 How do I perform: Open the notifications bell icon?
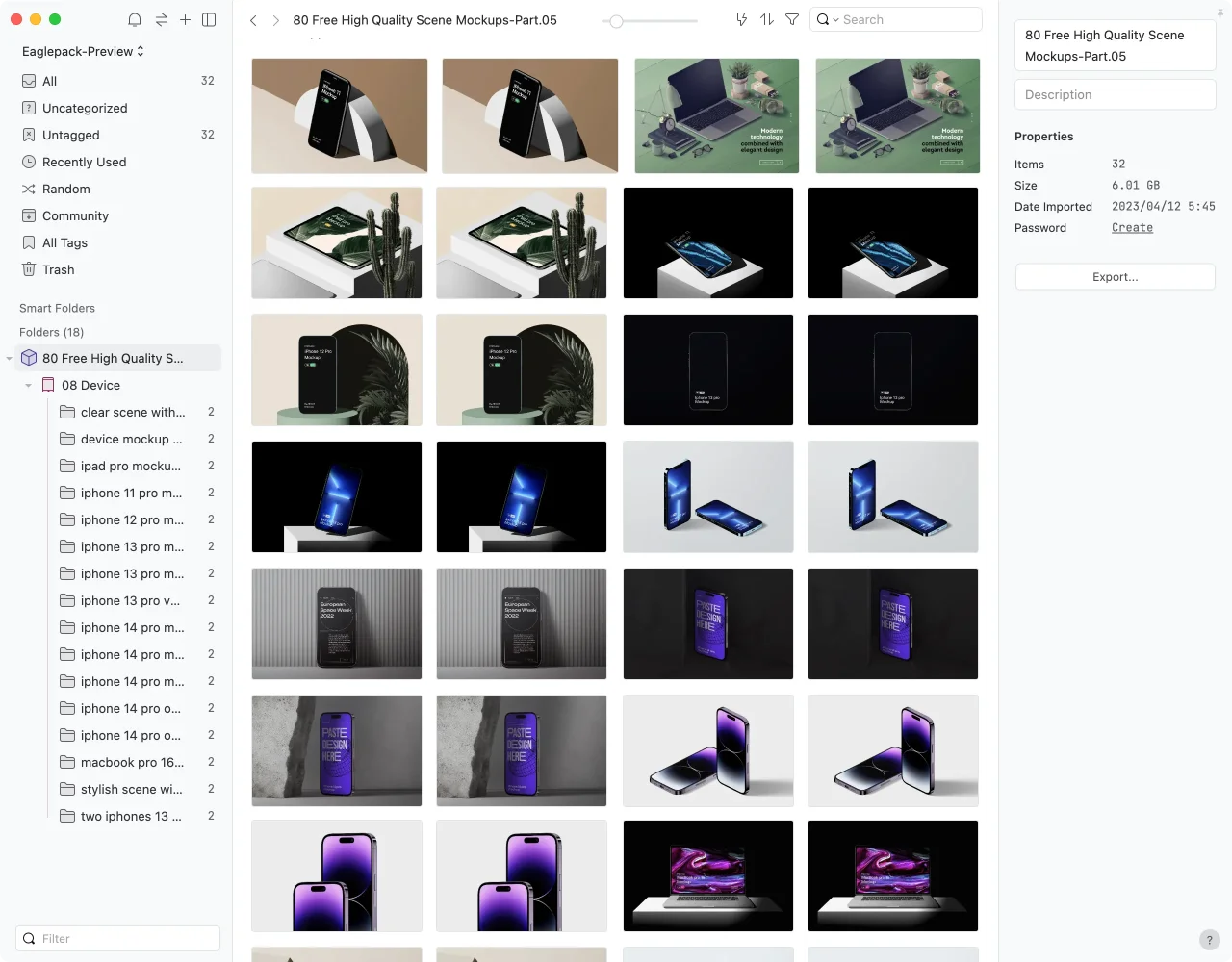click(x=135, y=19)
